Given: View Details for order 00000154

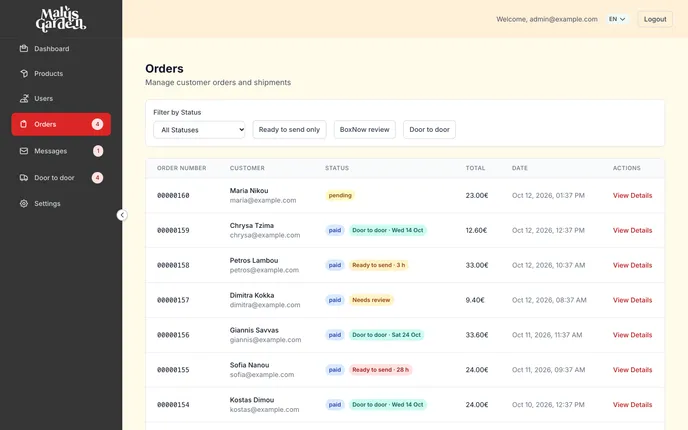Looking at the screenshot, I should click(632, 405).
